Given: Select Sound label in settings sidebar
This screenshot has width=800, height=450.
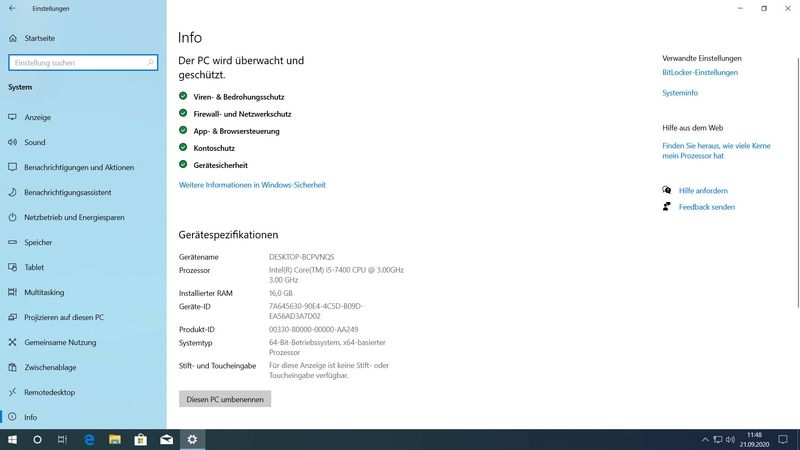Looking at the screenshot, I should coord(35,142).
